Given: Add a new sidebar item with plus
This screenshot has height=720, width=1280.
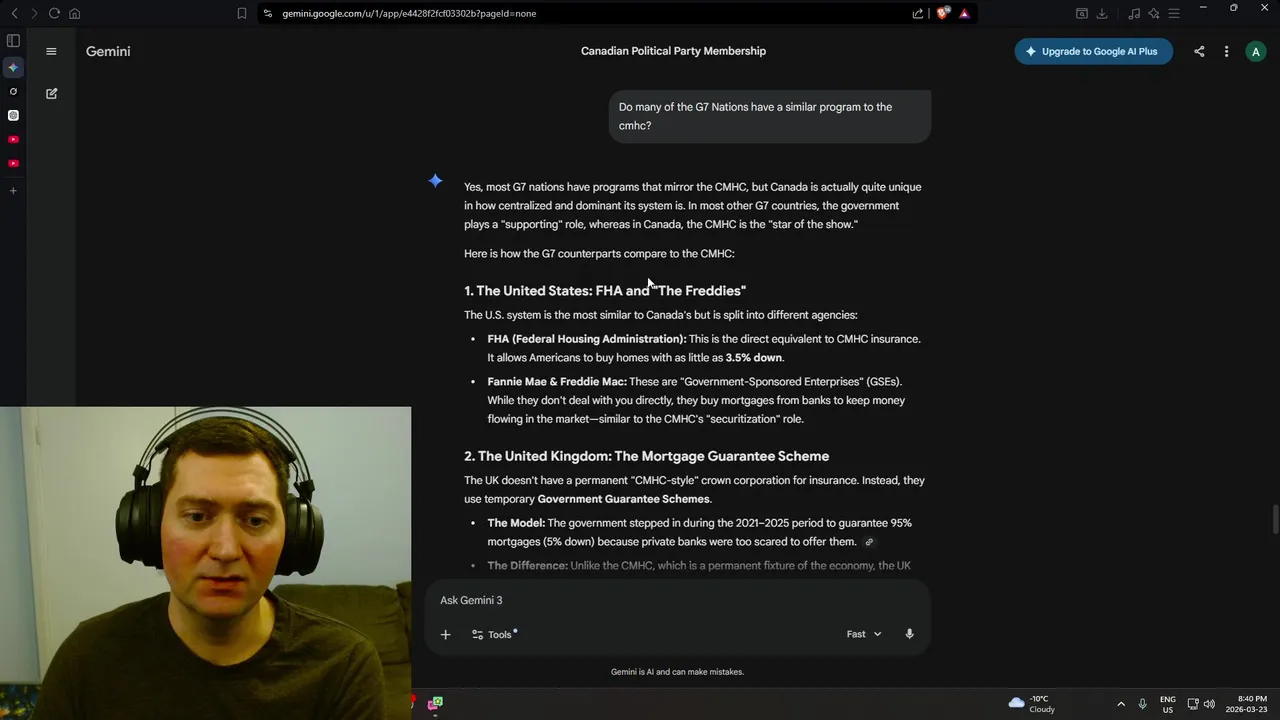Looking at the screenshot, I should [13, 190].
